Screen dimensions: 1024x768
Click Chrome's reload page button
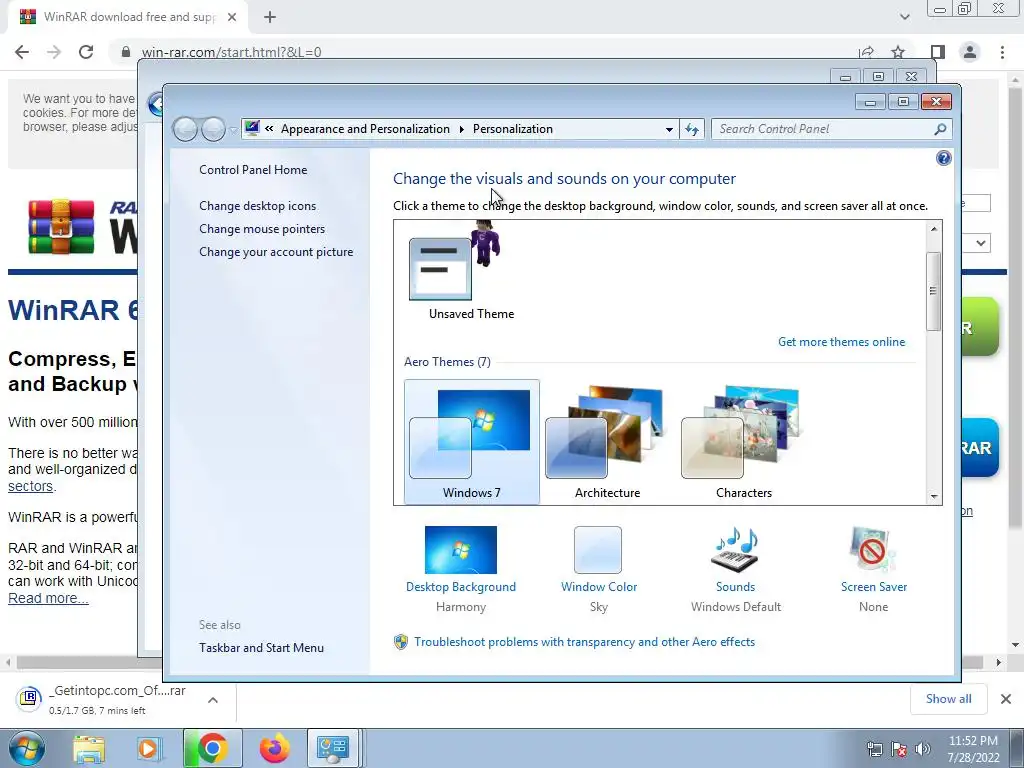[x=86, y=52]
